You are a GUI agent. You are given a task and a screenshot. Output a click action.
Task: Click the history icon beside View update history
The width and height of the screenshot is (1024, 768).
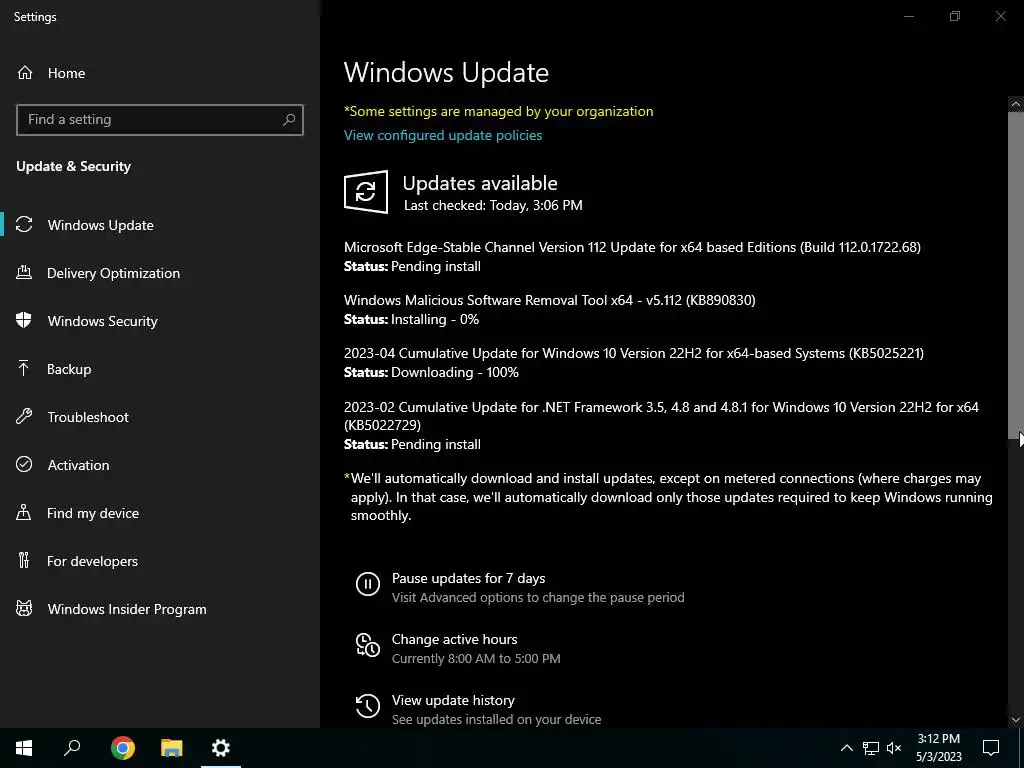[x=368, y=706]
